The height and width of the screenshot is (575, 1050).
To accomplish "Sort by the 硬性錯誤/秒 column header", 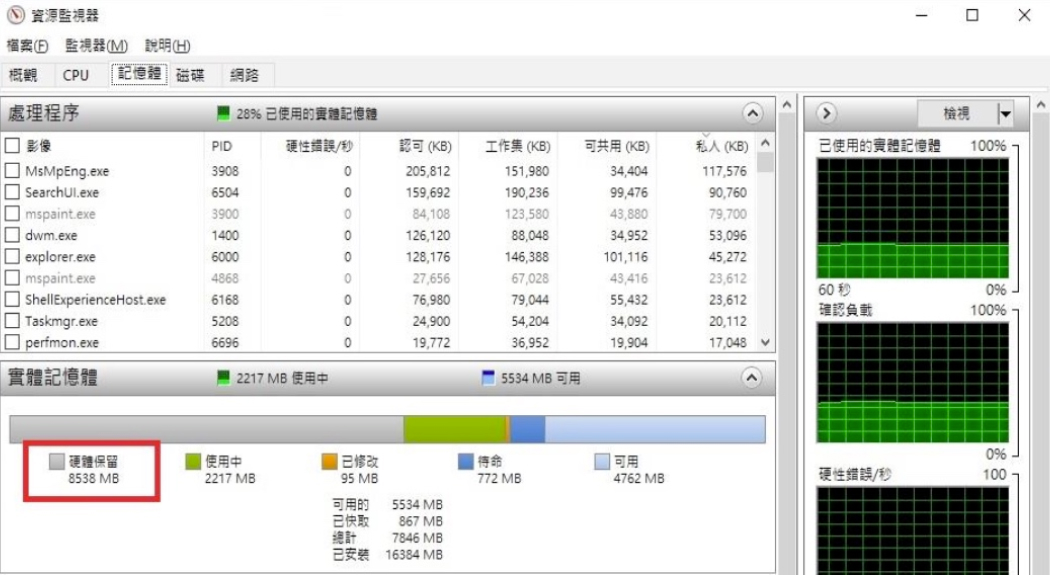I will 319,146.
